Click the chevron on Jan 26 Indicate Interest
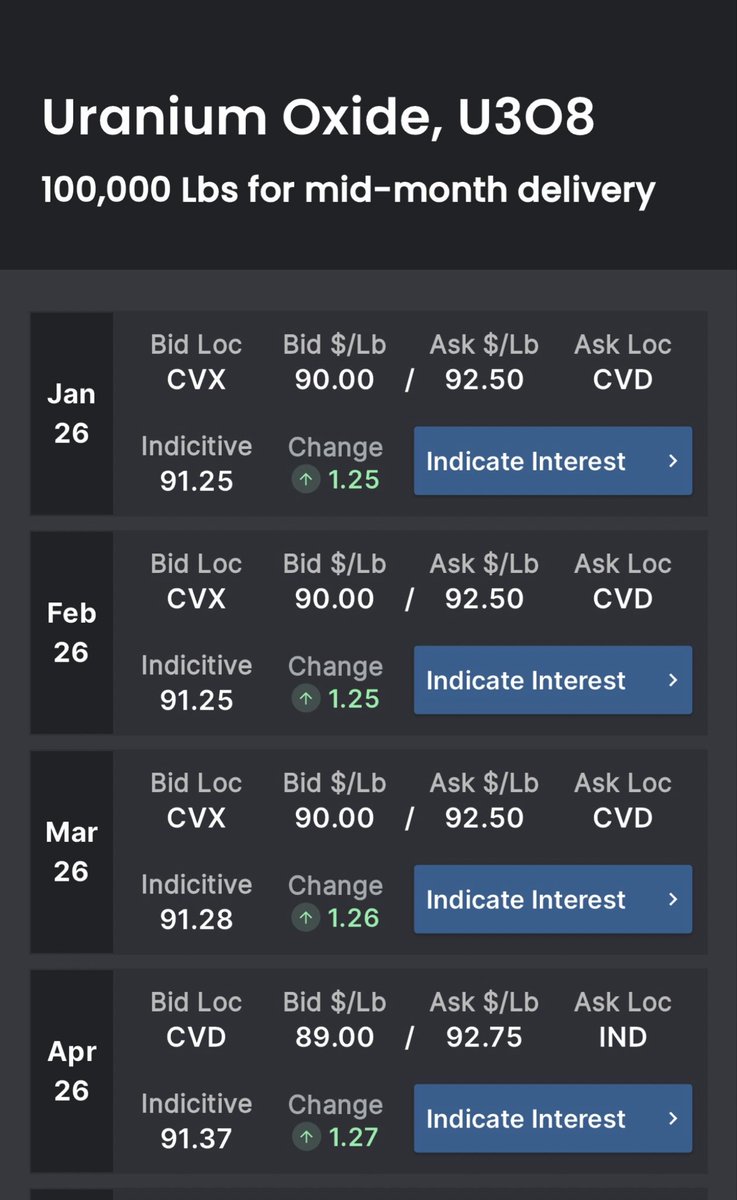737x1200 pixels. [673, 461]
